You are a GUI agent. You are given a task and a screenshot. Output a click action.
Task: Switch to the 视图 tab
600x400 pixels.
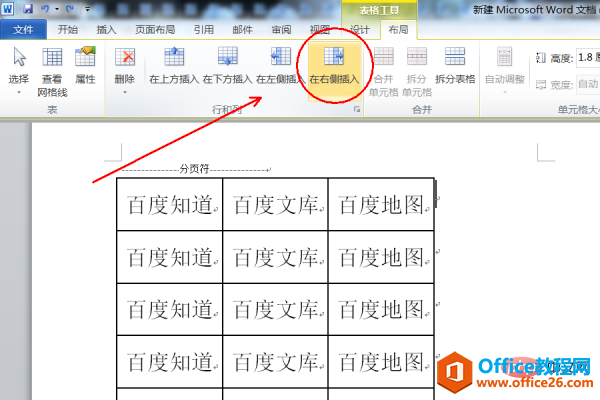[x=320, y=29]
